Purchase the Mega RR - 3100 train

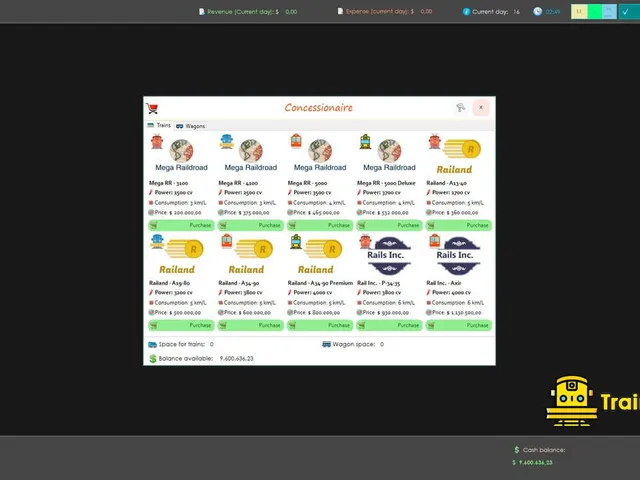coord(181,225)
